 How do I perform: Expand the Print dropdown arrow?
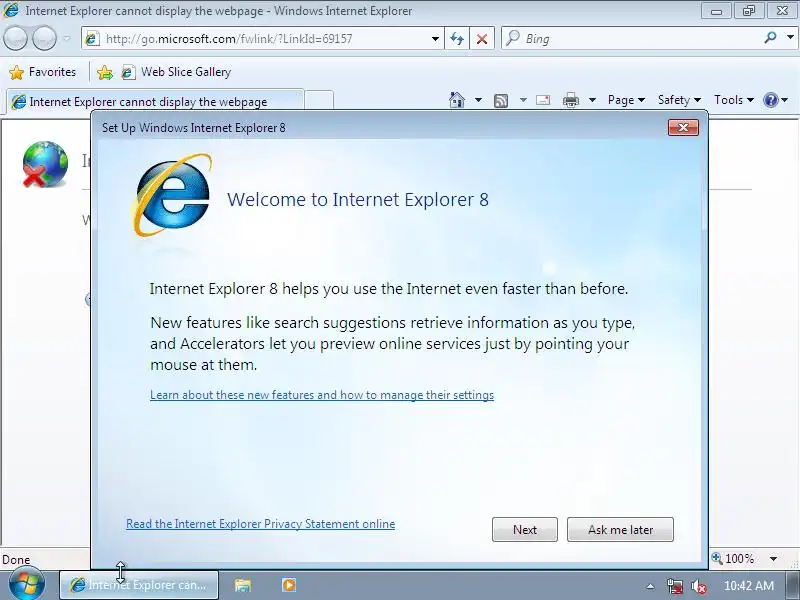592,100
